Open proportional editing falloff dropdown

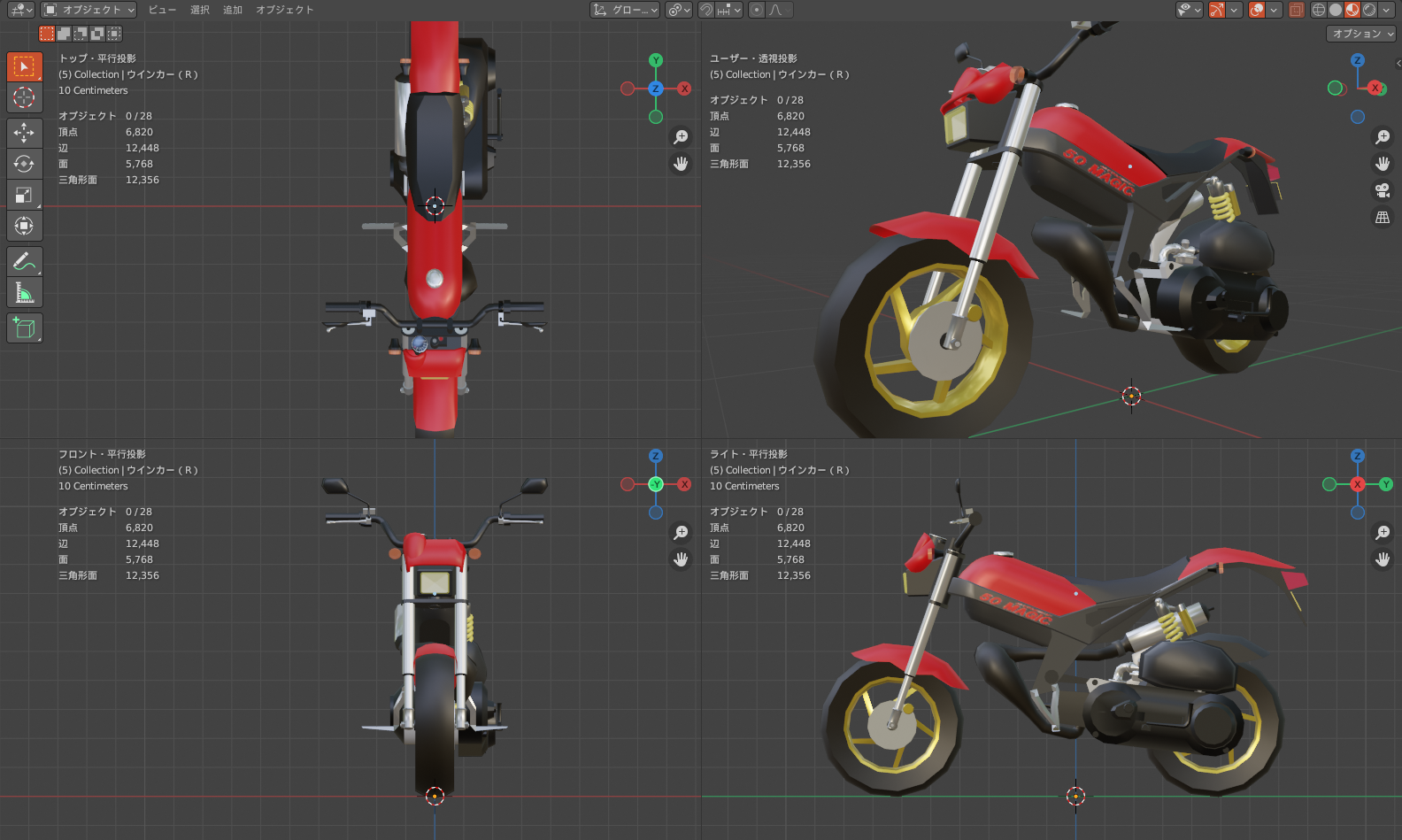779,10
